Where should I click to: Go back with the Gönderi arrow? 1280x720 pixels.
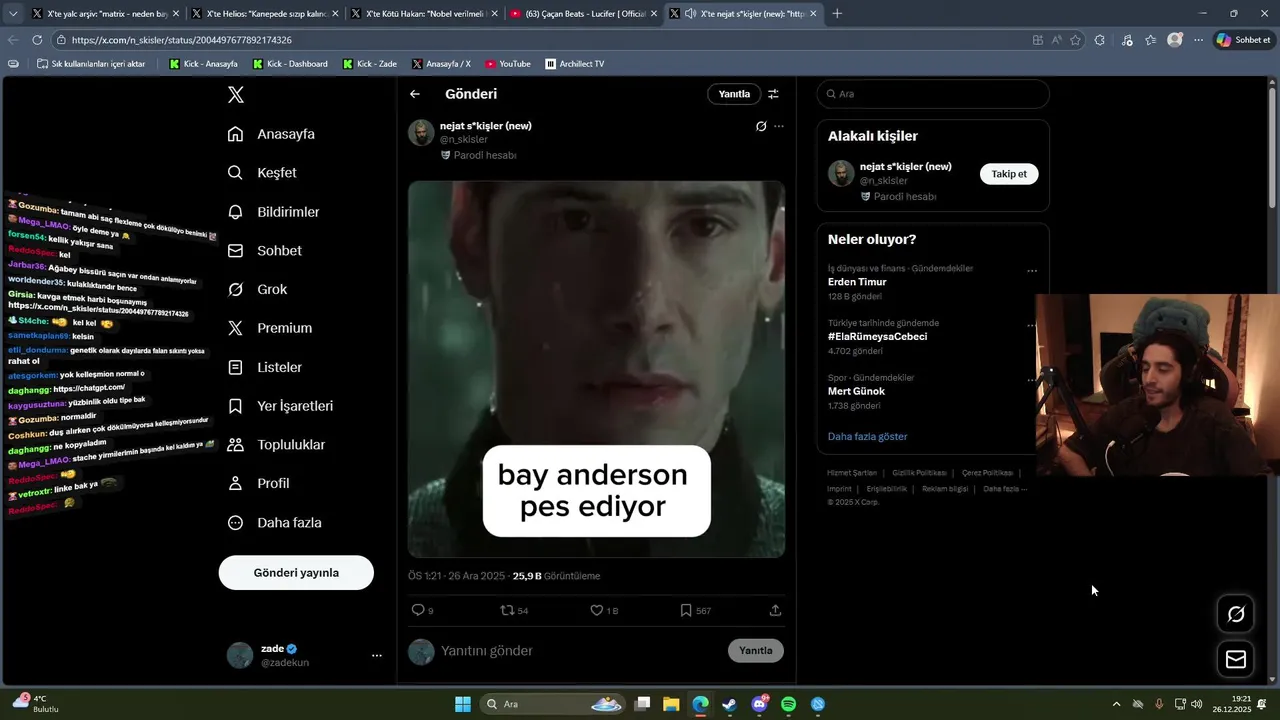click(x=415, y=94)
